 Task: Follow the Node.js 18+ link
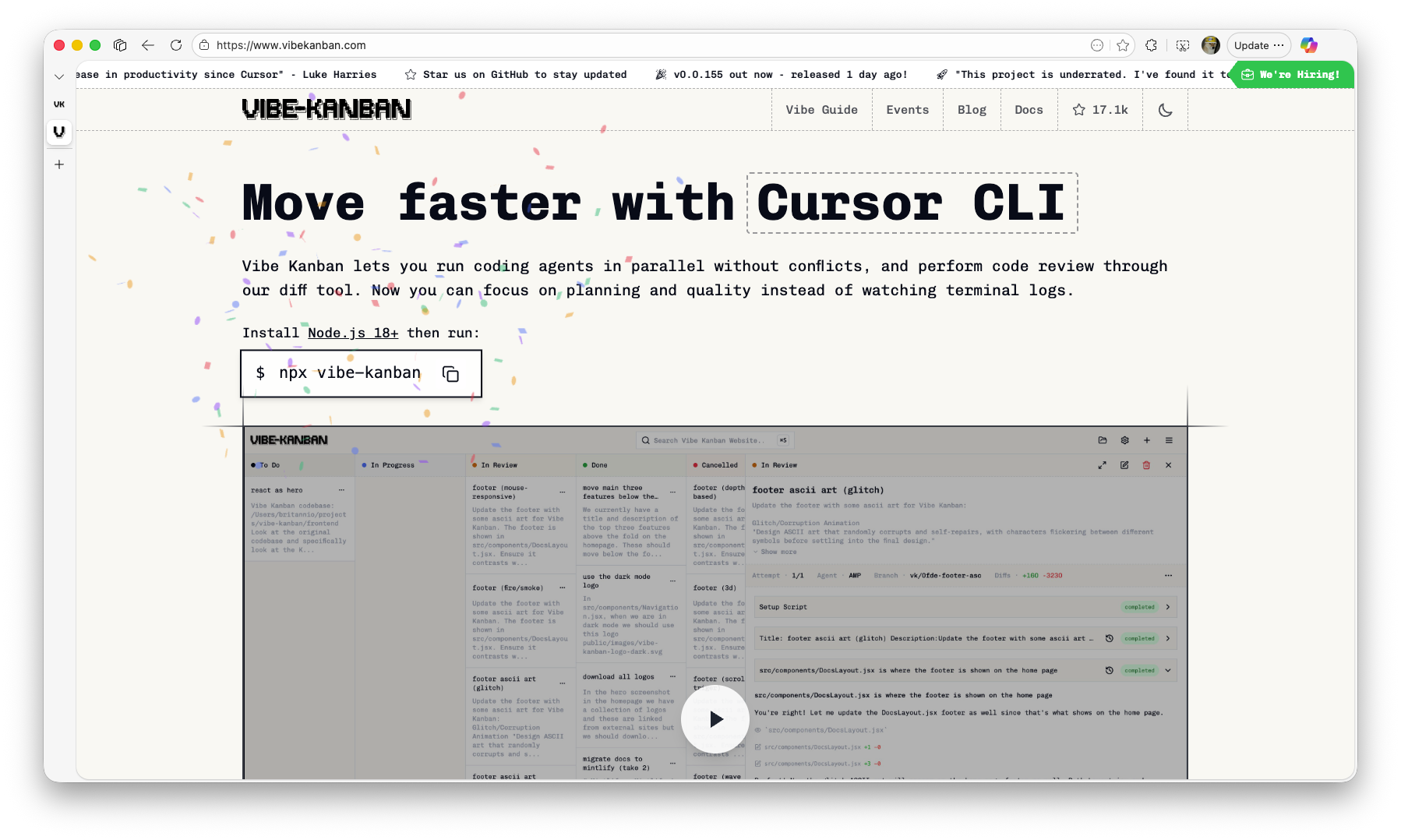[x=353, y=333]
